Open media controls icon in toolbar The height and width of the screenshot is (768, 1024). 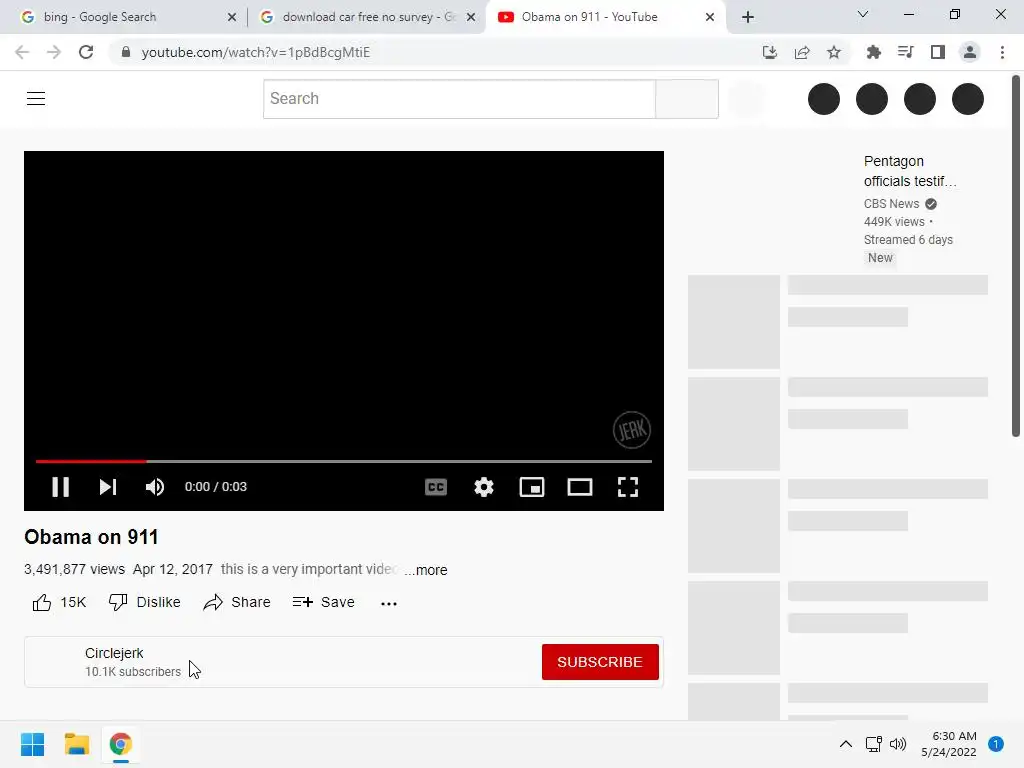coord(906,52)
